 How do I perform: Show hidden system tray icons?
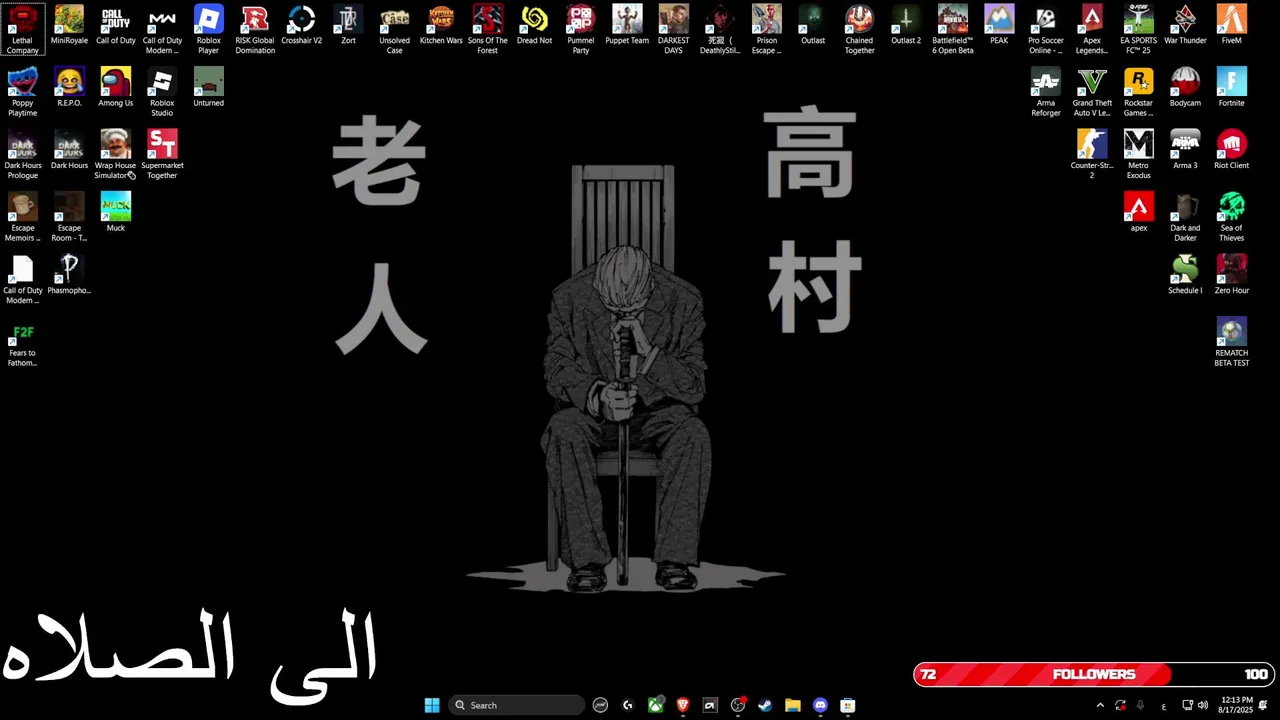tap(1100, 705)
